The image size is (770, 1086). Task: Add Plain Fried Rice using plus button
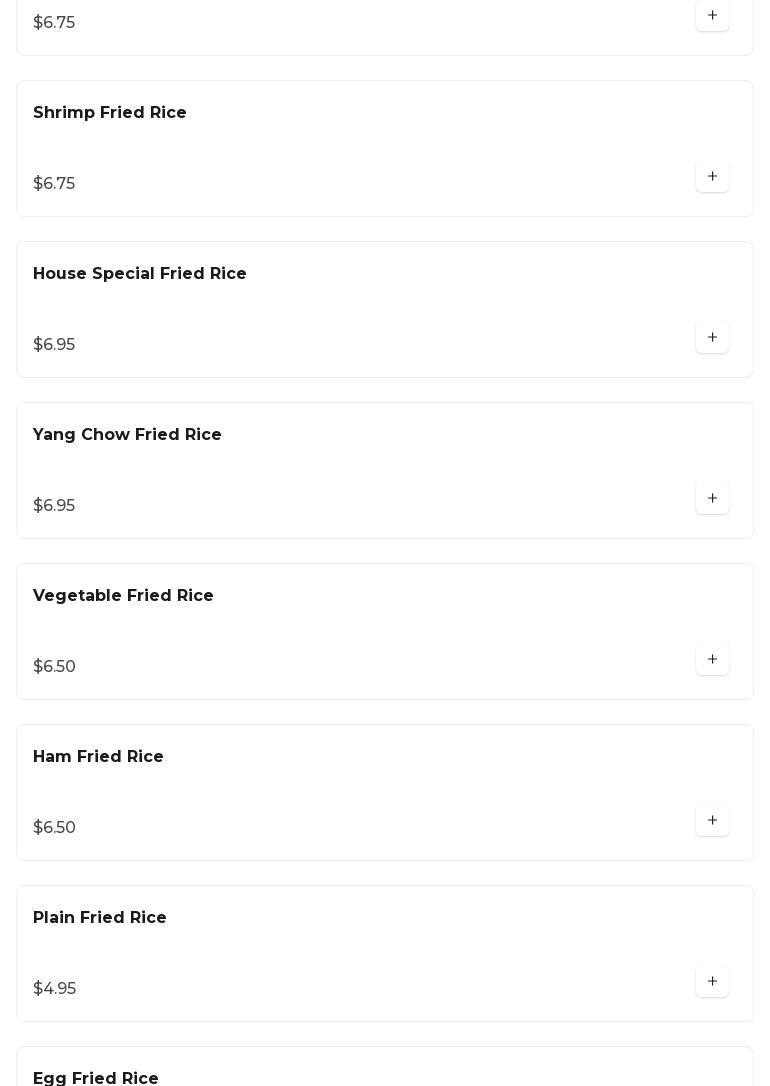pyautogui.click(x=712, y=982)
